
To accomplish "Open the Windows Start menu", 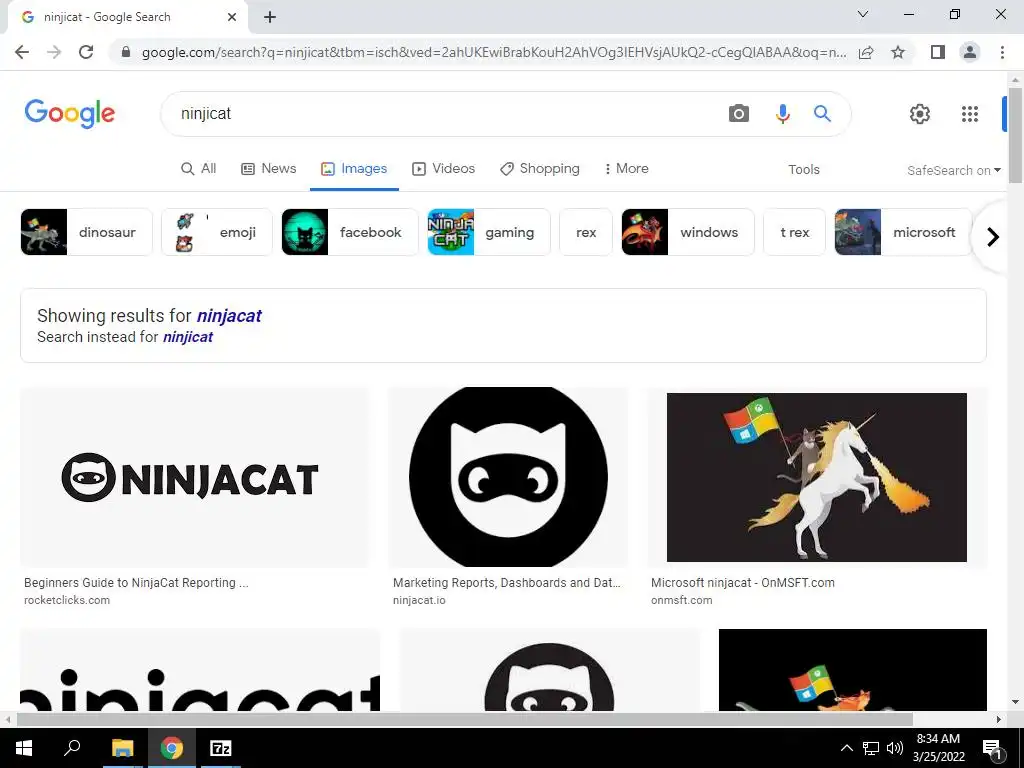I will [24, 748].
